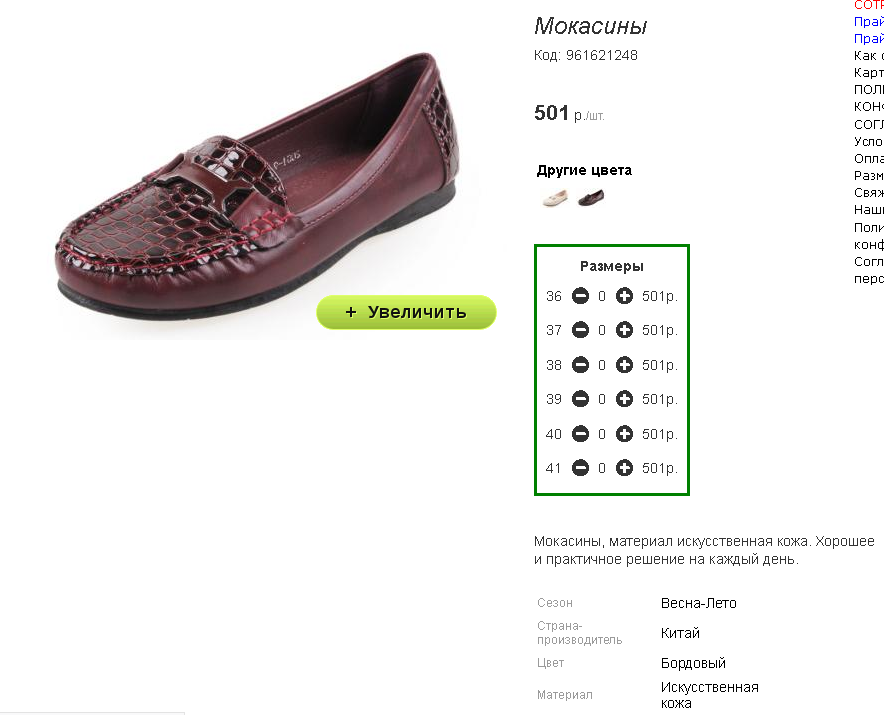
Task: Open the second blue Прай link
Action: (868, 38)
